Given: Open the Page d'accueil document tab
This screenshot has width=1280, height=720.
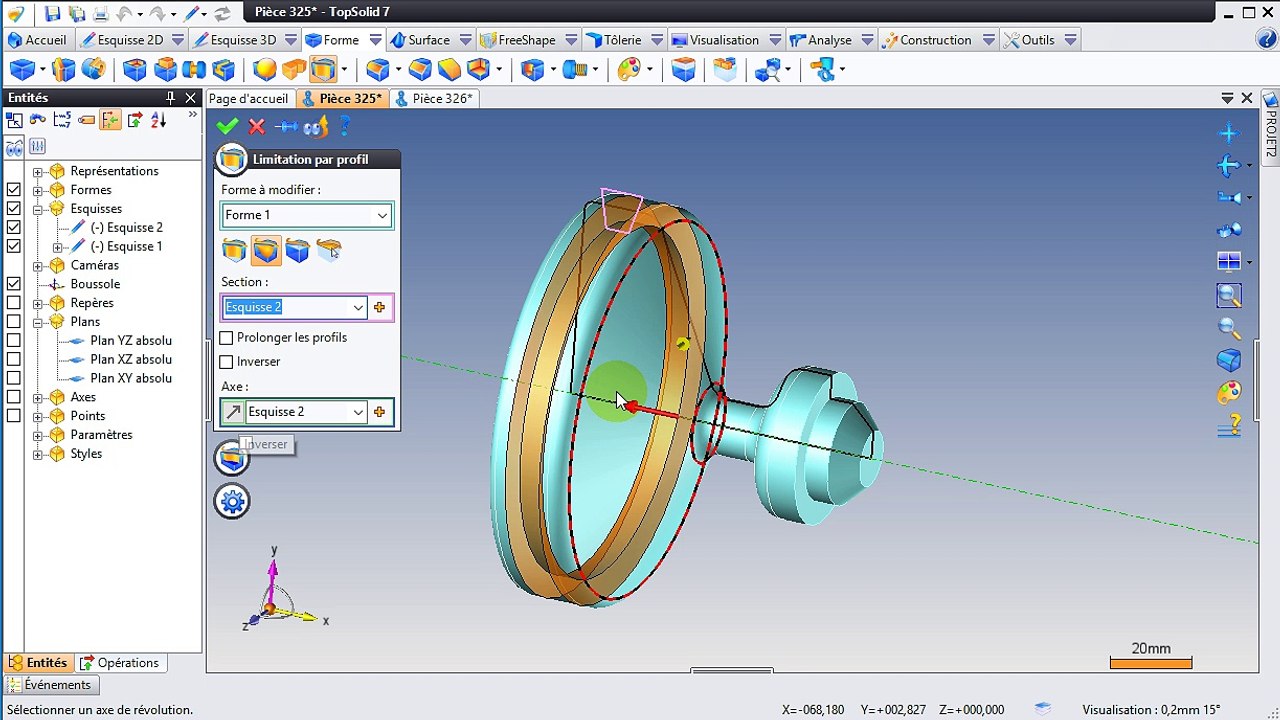Looking at the screenshot, I should click(x=248, y=98).
